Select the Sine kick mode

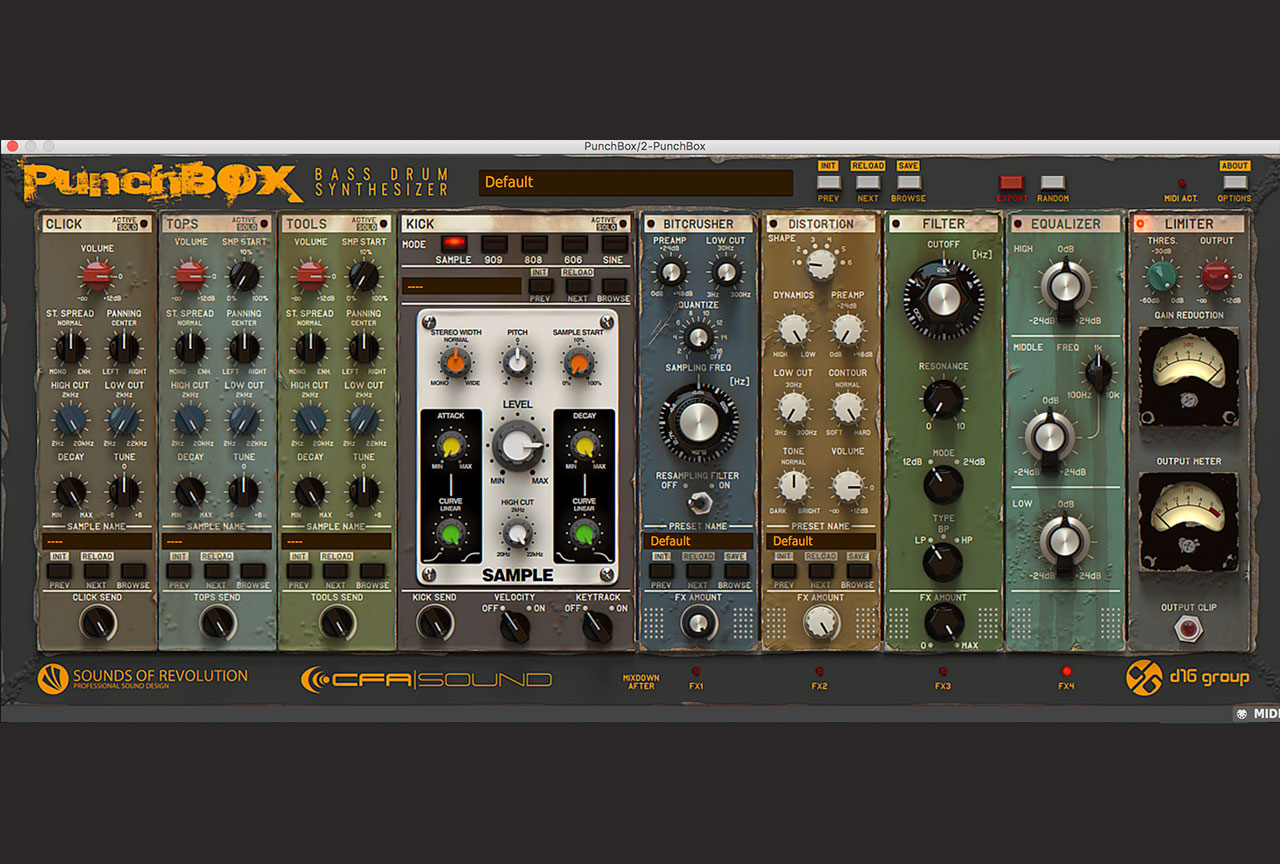point(614,243)
